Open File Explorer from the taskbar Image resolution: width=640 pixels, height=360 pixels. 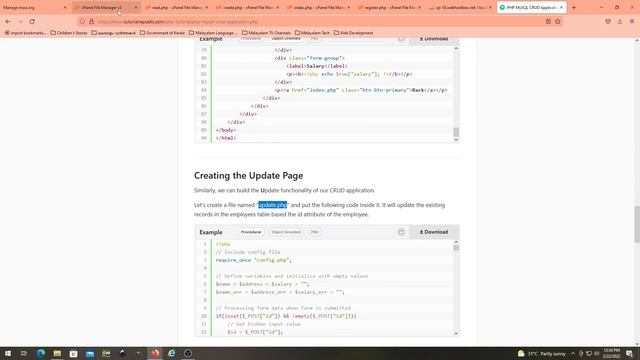pos(57,353)
